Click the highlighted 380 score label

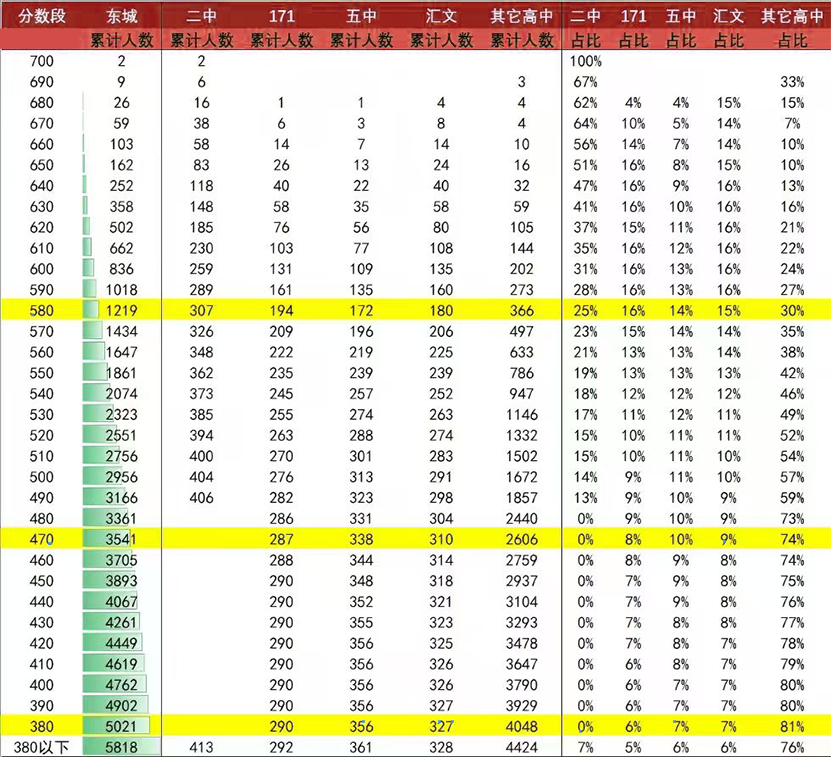[42, 727]
